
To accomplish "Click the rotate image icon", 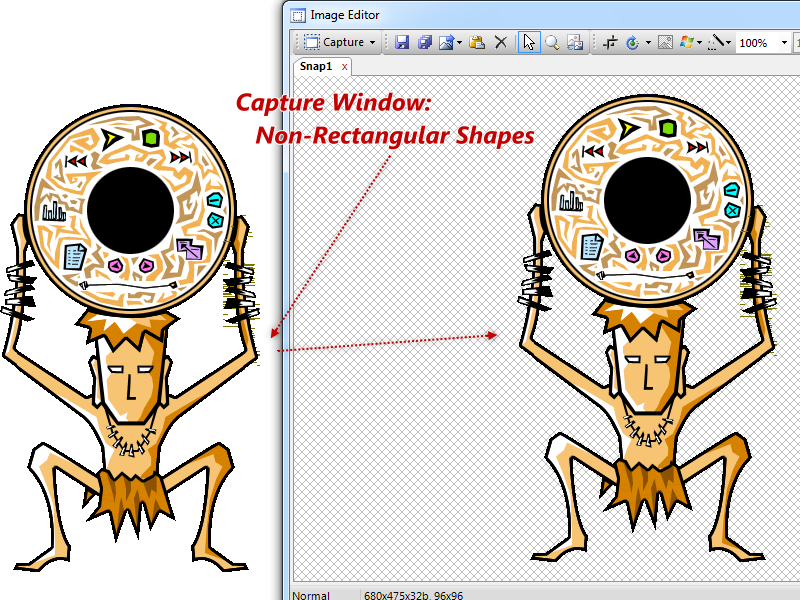I will pyautogui.click(x=633, y=42).
